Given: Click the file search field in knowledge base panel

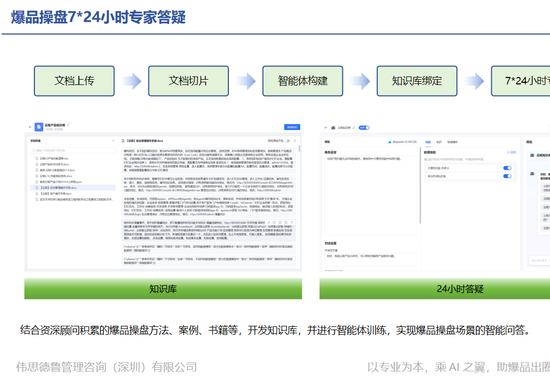Looking at the screenshot, I should (73, 150).
